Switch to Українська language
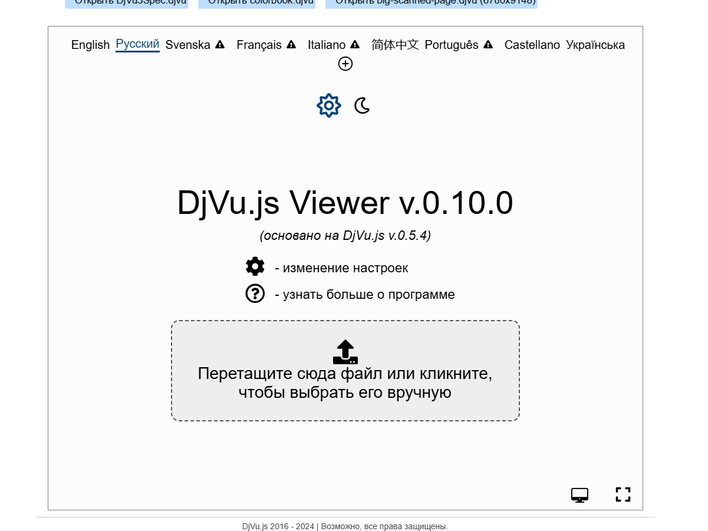708x531 pixels. click(x=595, y=45)
